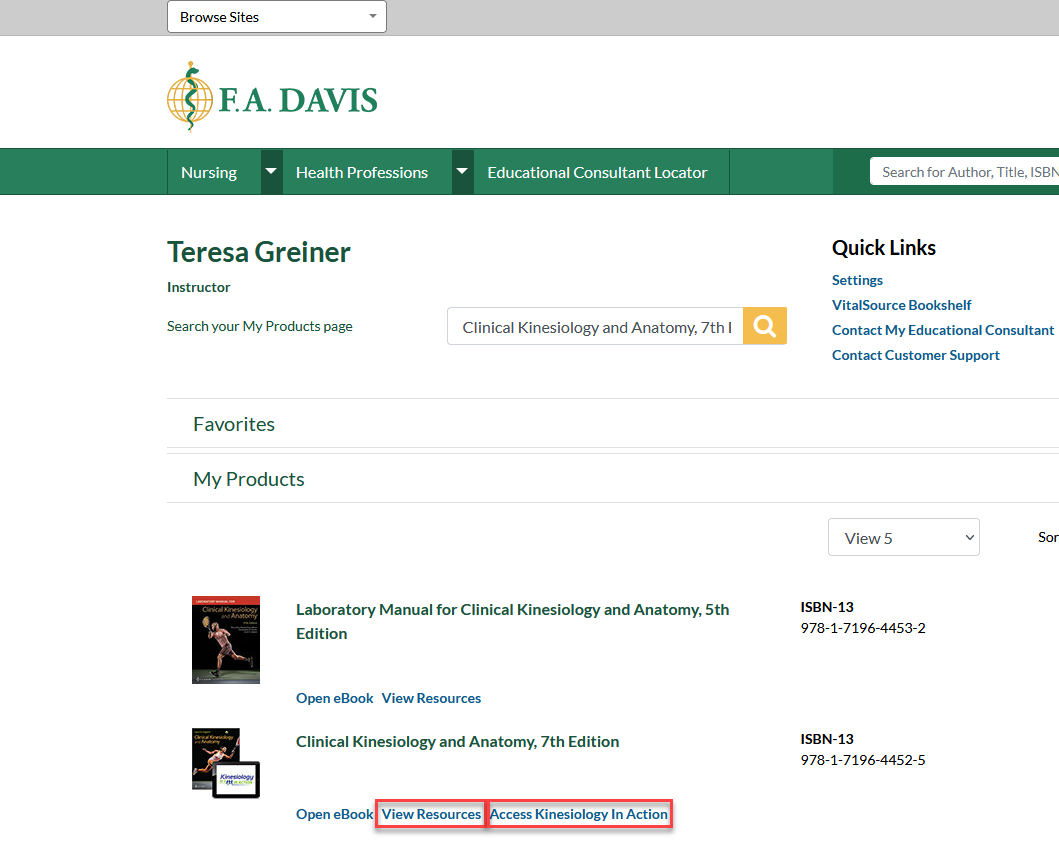Open the View 5 dropdown
This screenshot has width=1059, height=842.
pos(903,537)
